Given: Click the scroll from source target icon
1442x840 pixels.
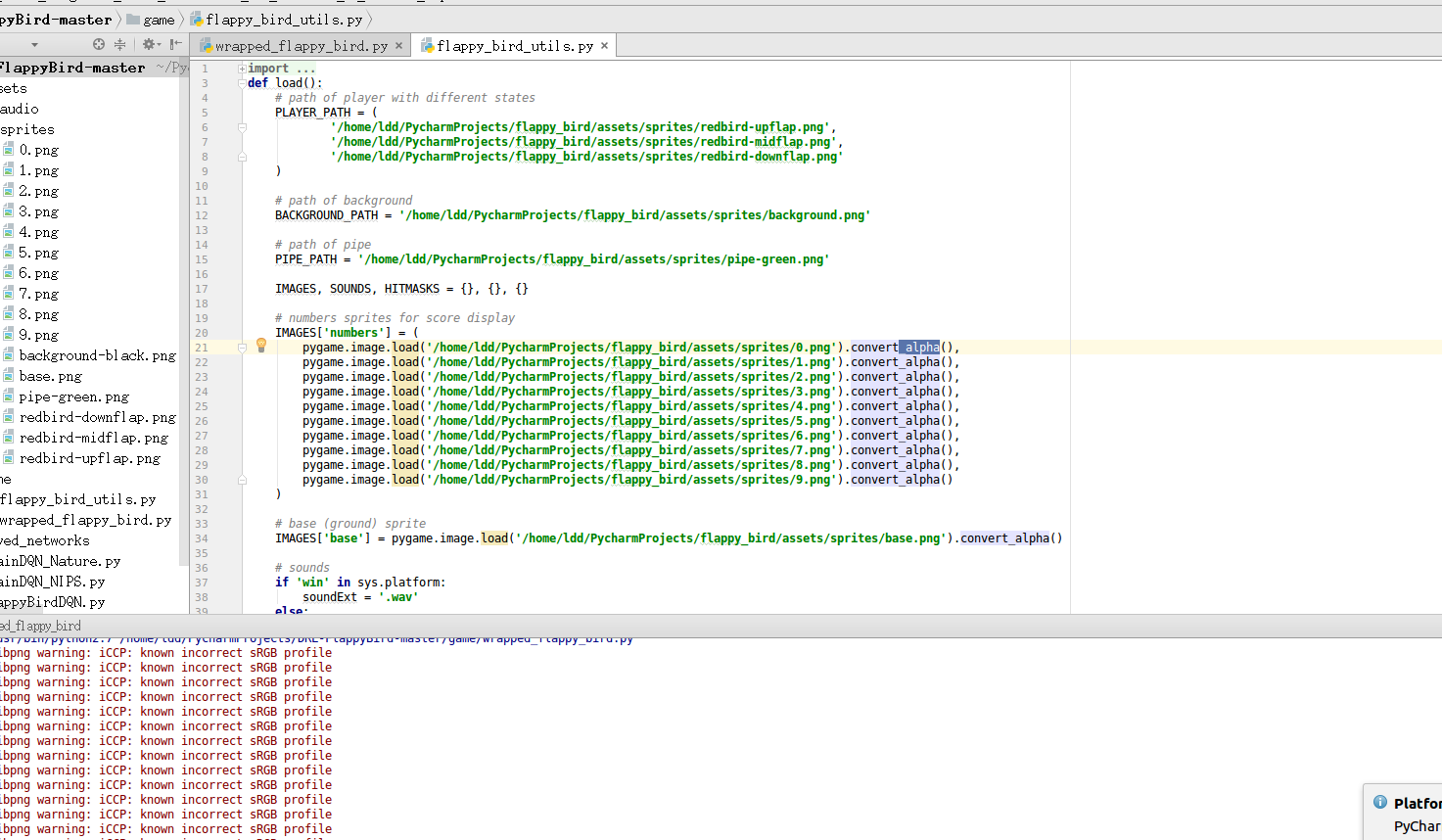Looking at the screenshot, I should (98, 44).
